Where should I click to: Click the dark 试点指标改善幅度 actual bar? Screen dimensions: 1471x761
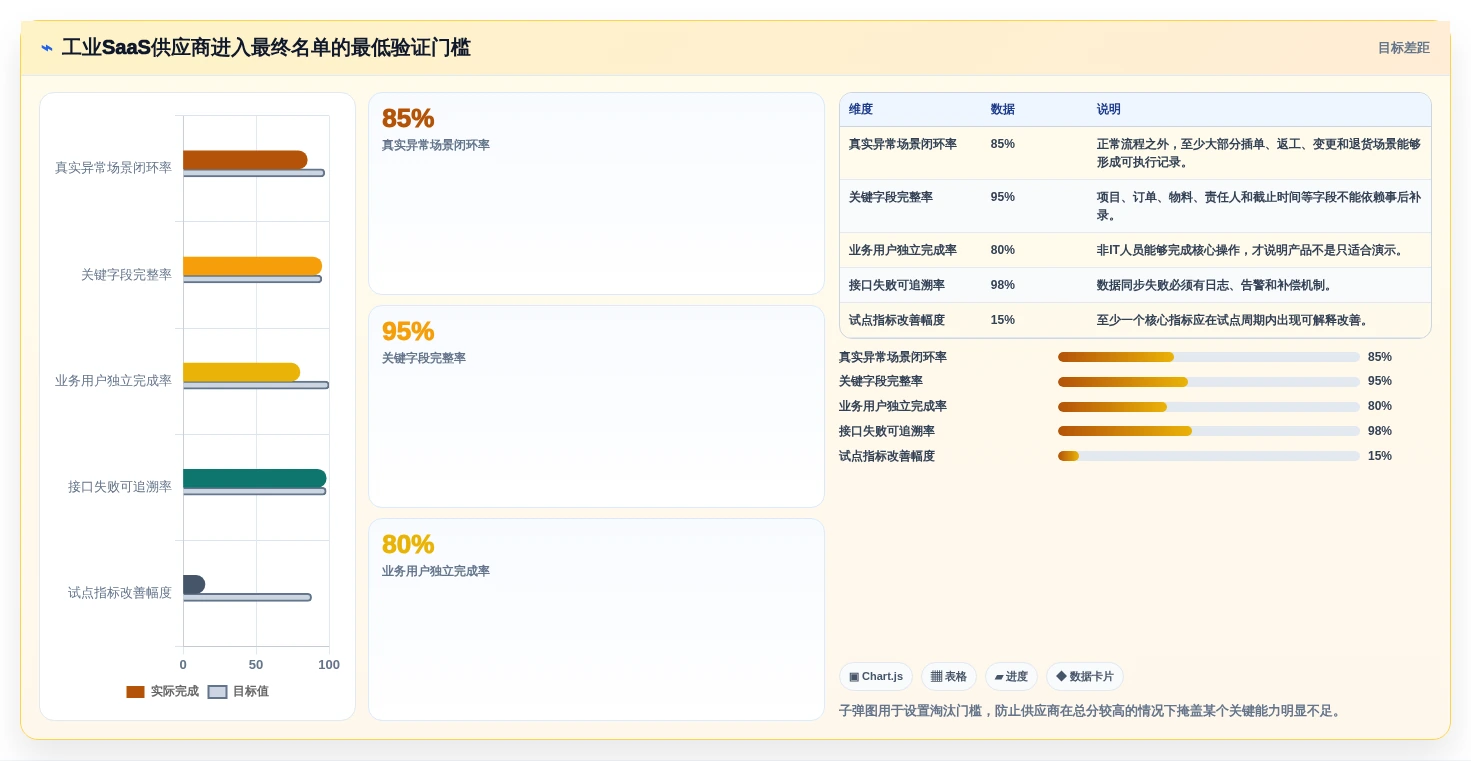[x=194, y=584]
